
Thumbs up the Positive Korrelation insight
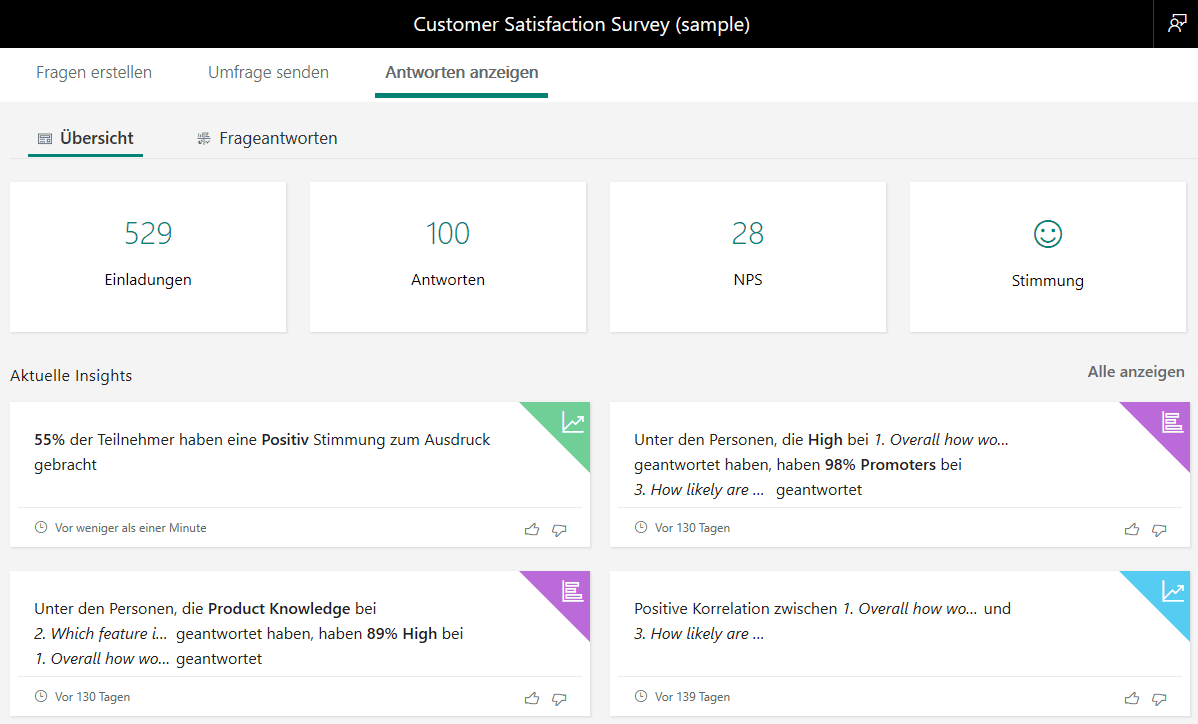(x=1132, y=698)
